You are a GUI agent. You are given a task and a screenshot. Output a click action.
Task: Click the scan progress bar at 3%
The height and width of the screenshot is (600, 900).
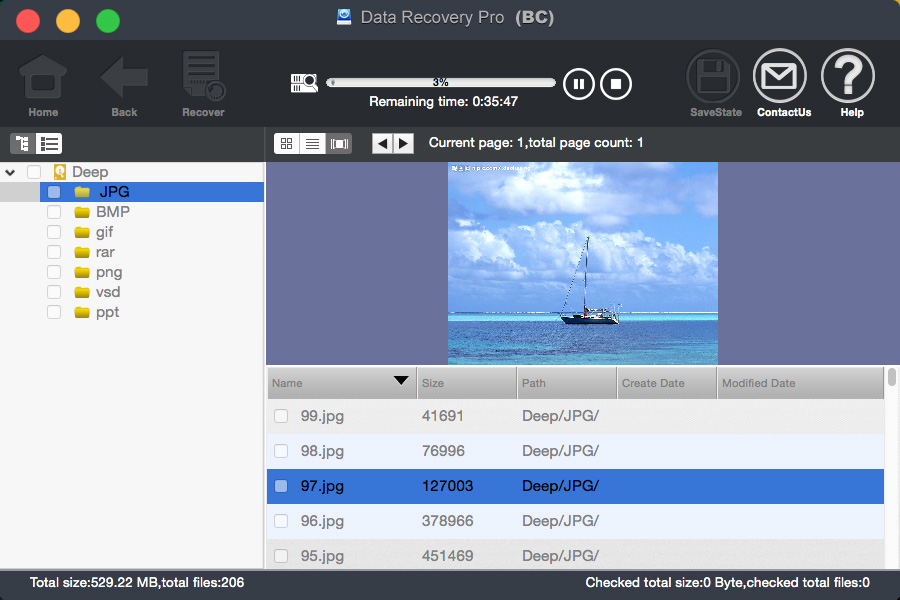(441, 82)
